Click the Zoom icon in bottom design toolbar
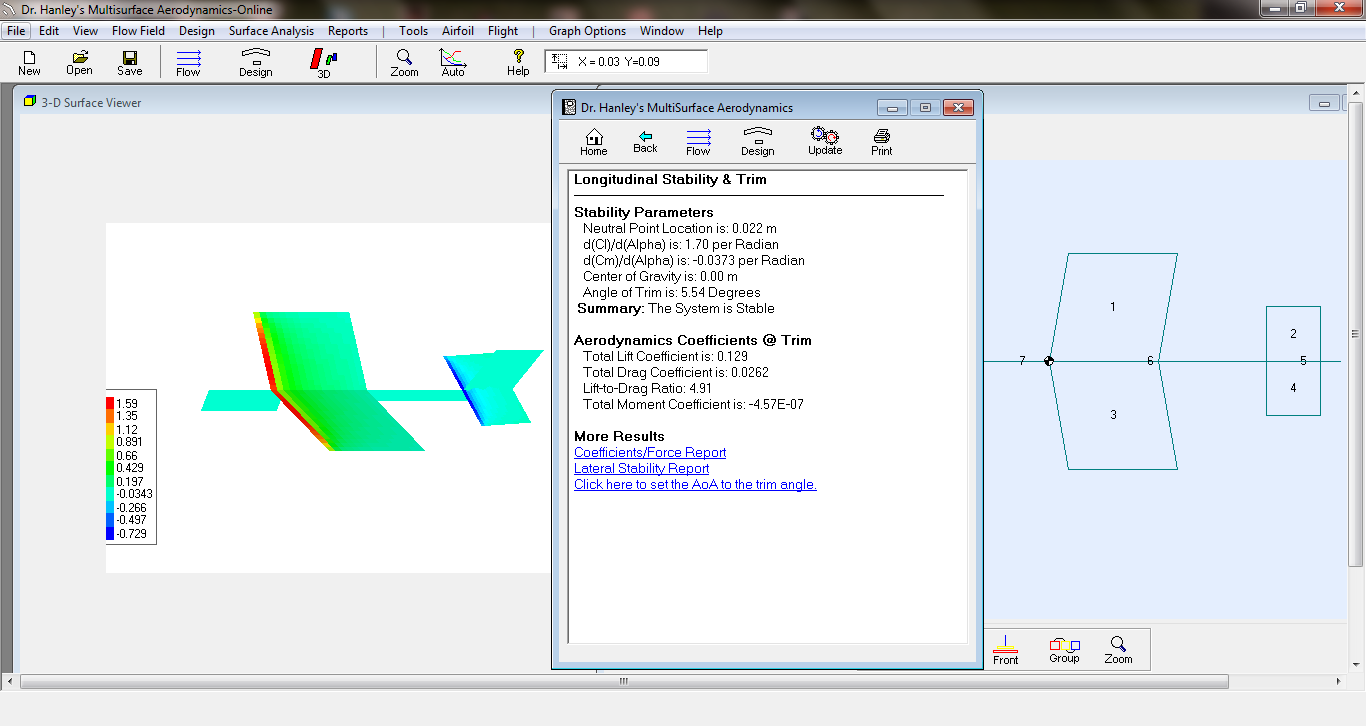 pos(1118,650)
